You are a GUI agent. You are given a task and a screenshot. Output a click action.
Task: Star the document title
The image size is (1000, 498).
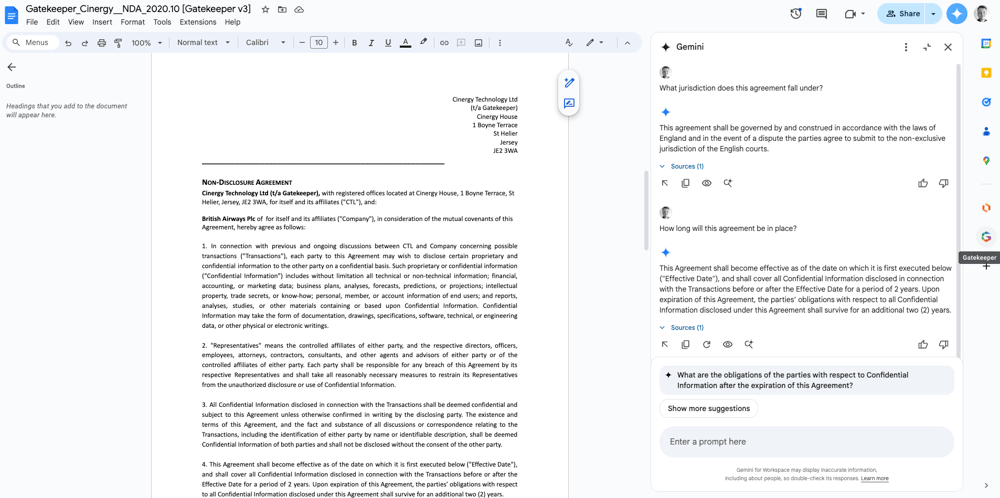pyautogui.click(x=265, y=9)
